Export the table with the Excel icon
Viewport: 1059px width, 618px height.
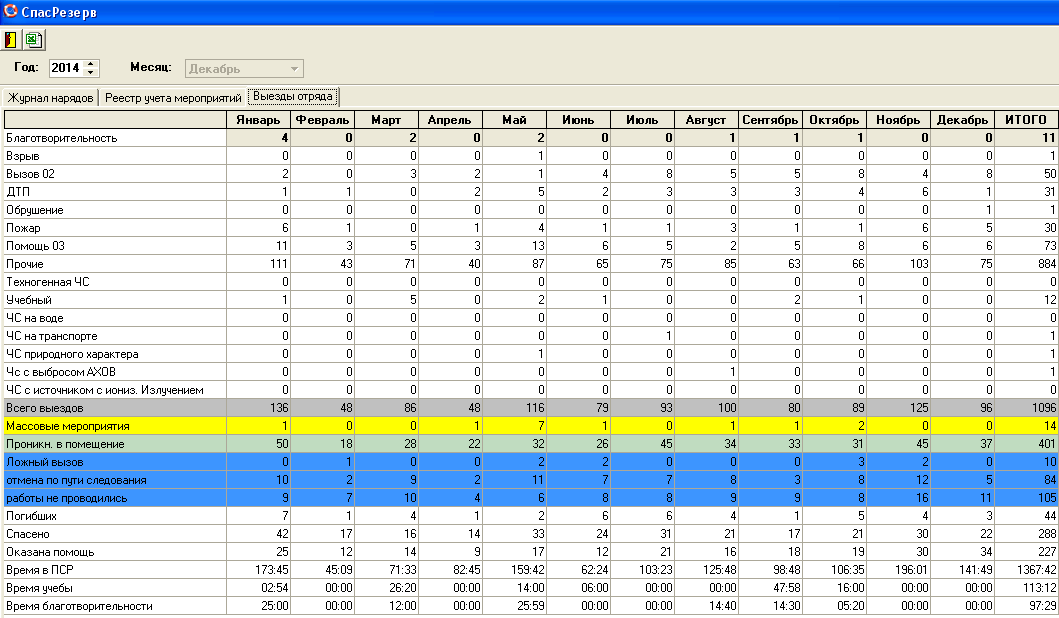[x=33, y=40]
